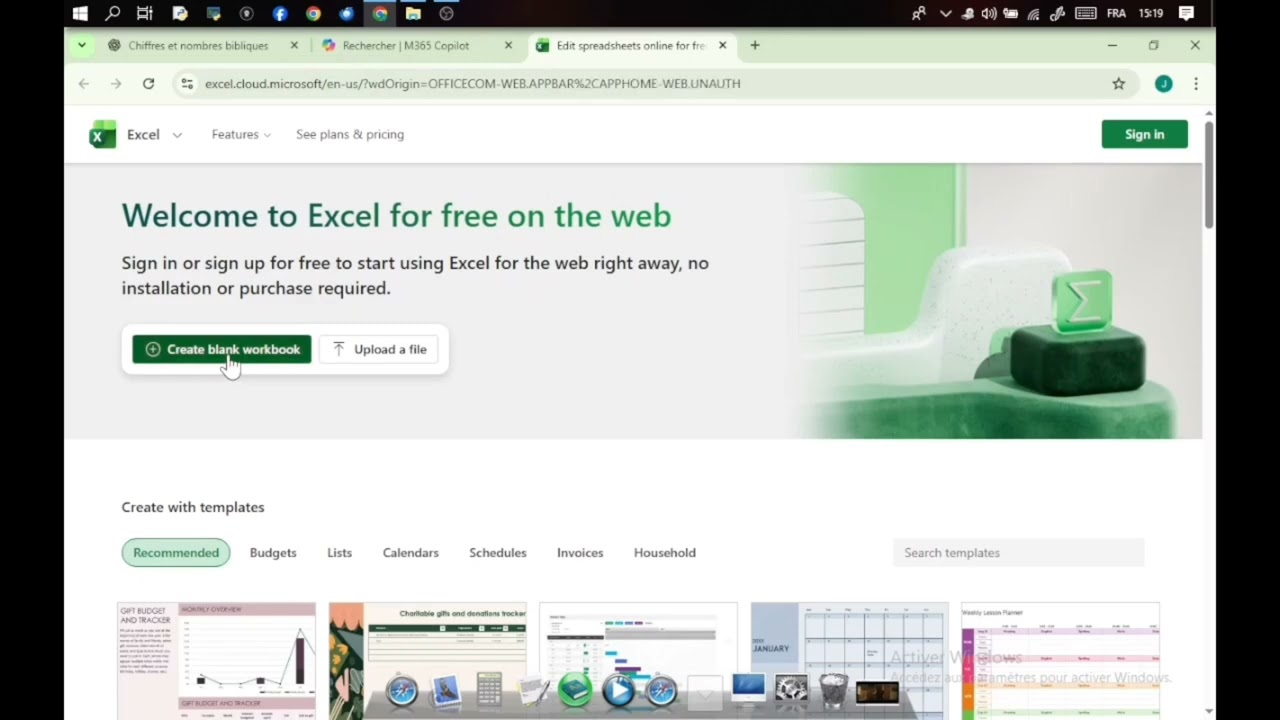The height and width of the screenshot is (720, 1280).
Task: Bookmark this page with star icon
Action: point(1119,84)
